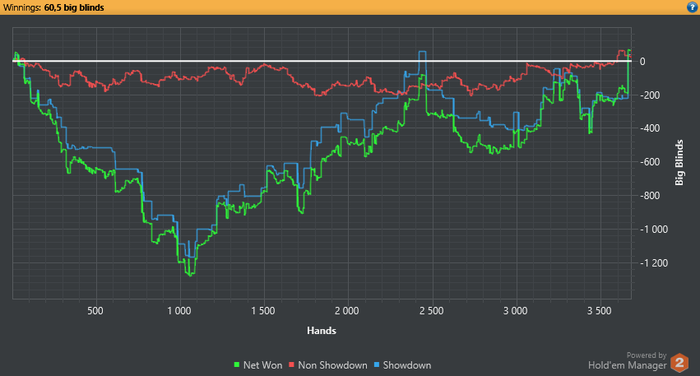Click the 'Hands' x-axis title
This screenshot has height=376, width=700.
pos(321,331)
